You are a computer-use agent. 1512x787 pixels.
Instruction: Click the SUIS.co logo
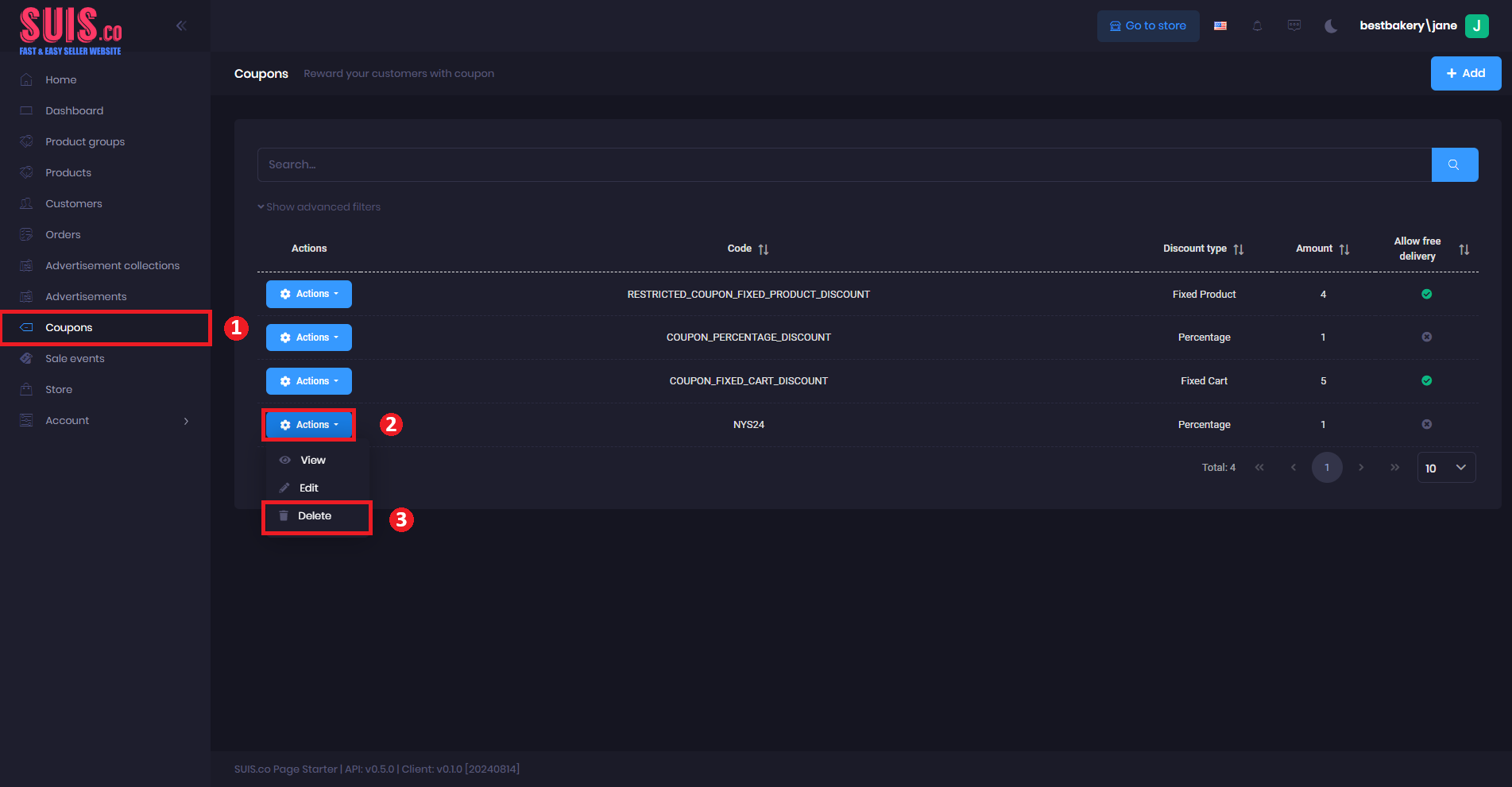pyautogui.click(x=71, y=30)
